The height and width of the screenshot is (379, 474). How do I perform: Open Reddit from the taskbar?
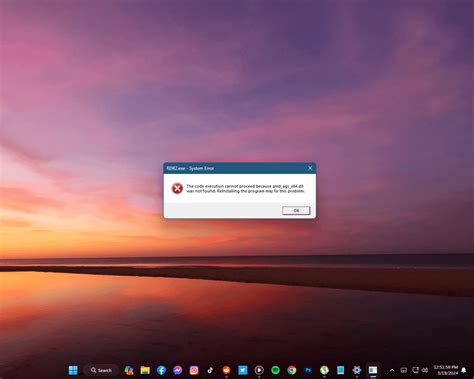point(226,370)
